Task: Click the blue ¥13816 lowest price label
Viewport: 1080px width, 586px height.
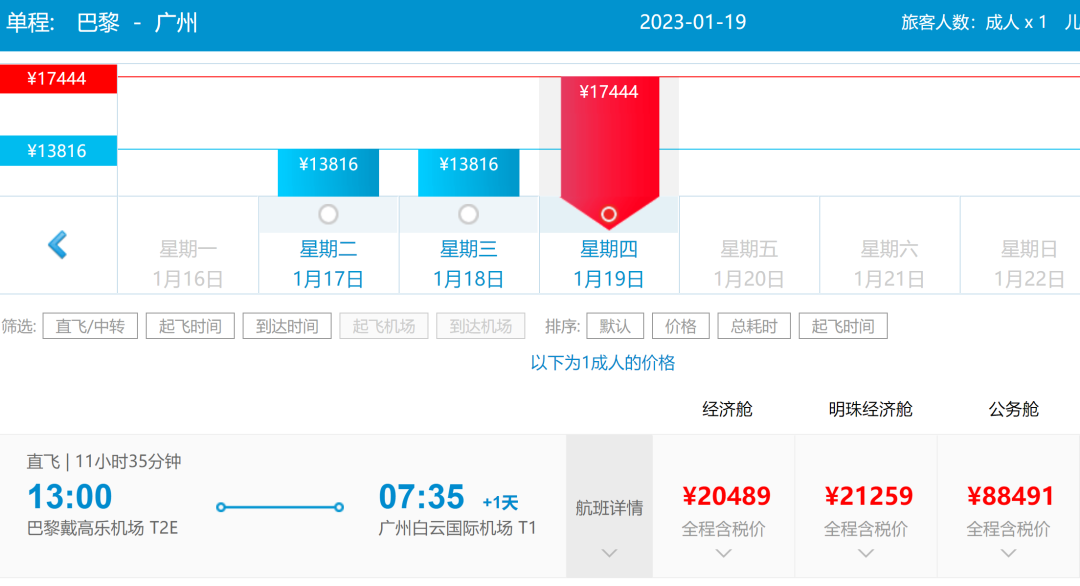Action: (x=59, y=151)
